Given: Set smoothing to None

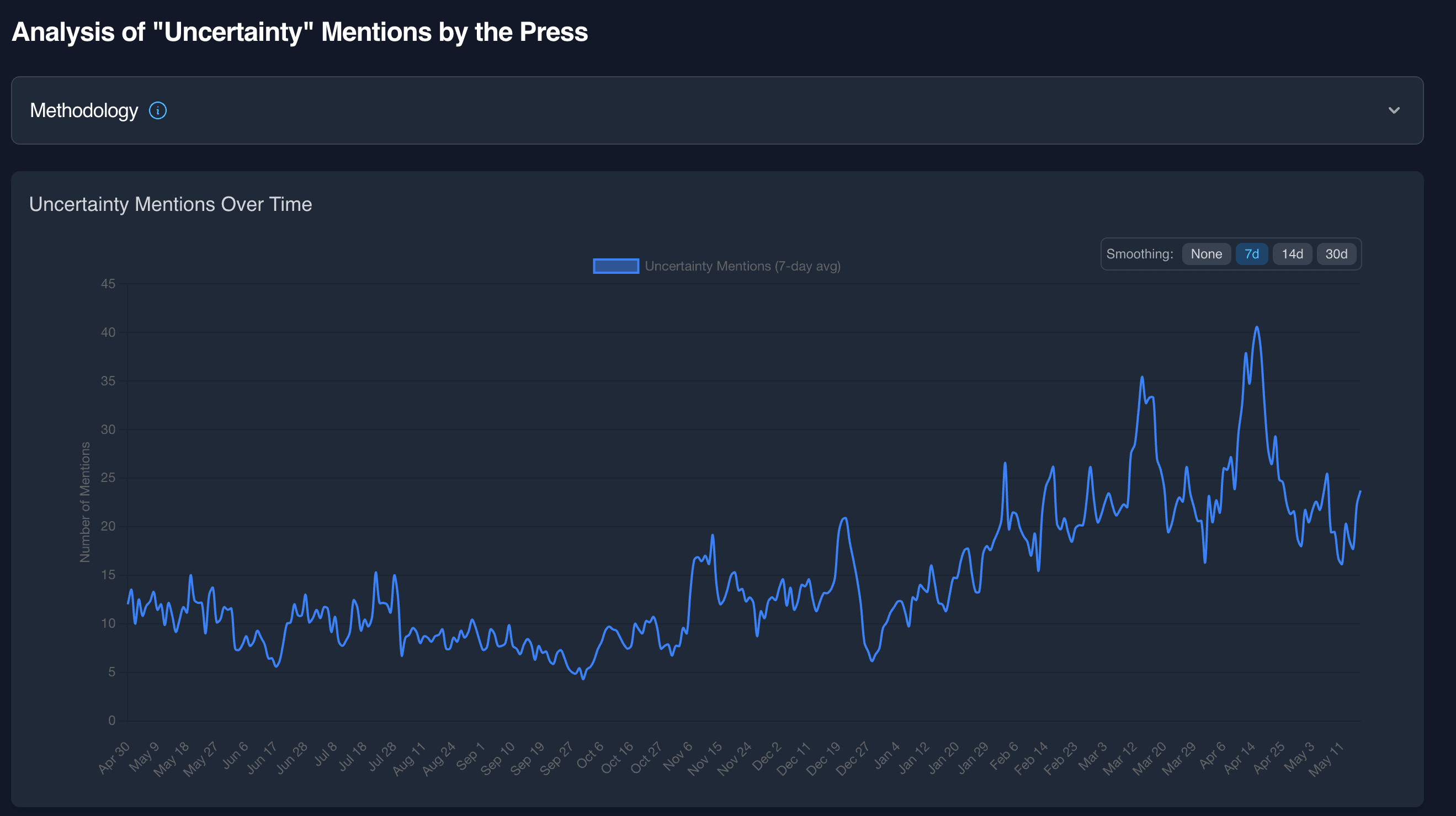Looking at the screenshot, I should pyautogui.click(x=1206, y=254).
